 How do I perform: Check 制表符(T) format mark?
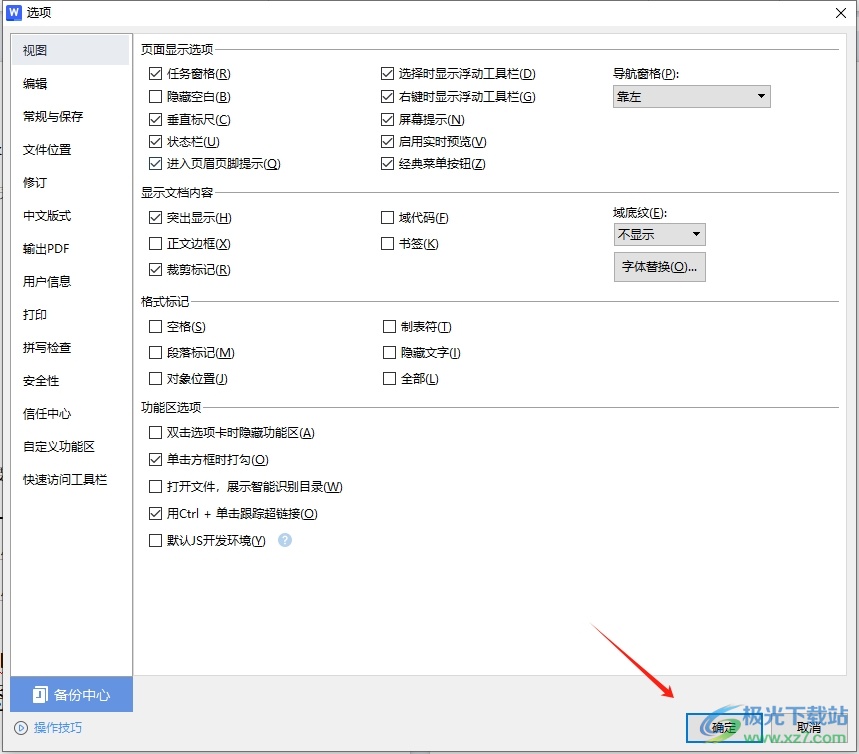pos(390,327)
